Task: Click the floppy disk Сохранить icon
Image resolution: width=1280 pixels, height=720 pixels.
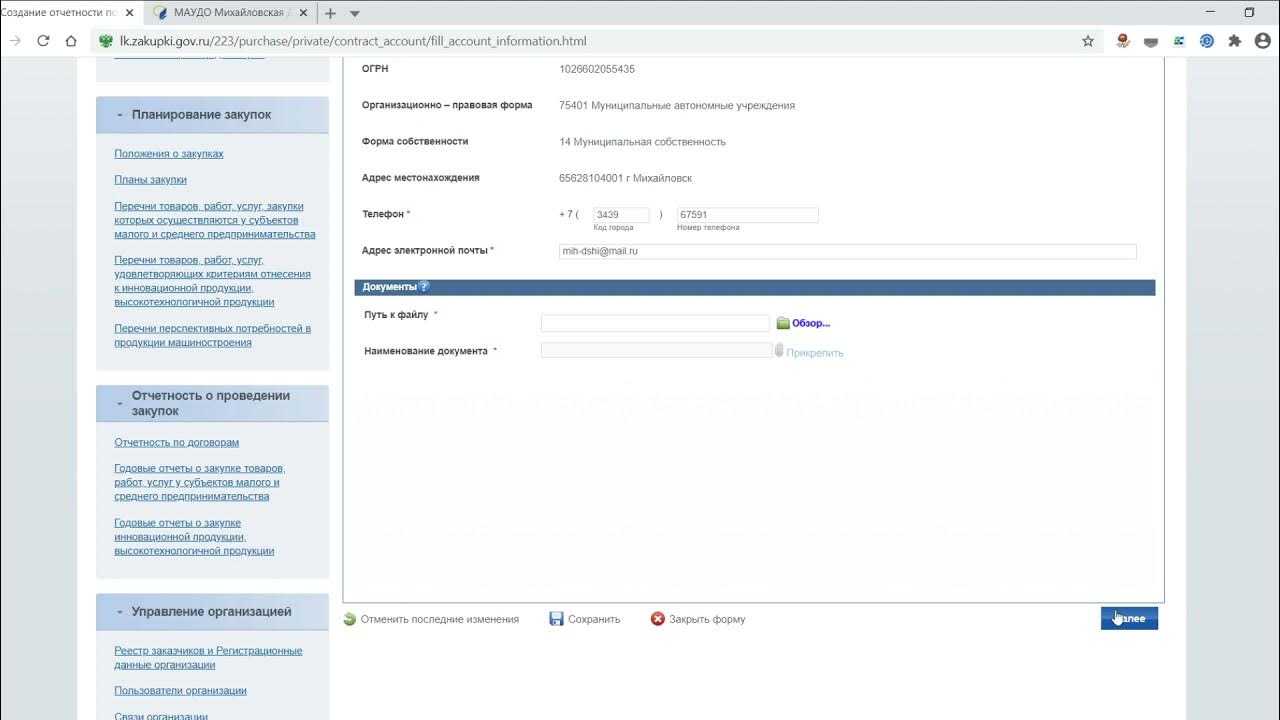Action: pos(556,619)
